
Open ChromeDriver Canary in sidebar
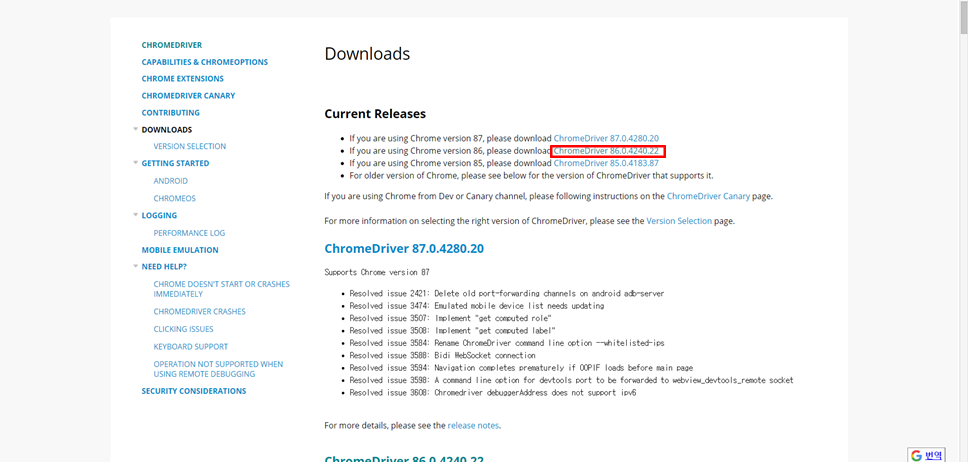click(x=188, y=96)
